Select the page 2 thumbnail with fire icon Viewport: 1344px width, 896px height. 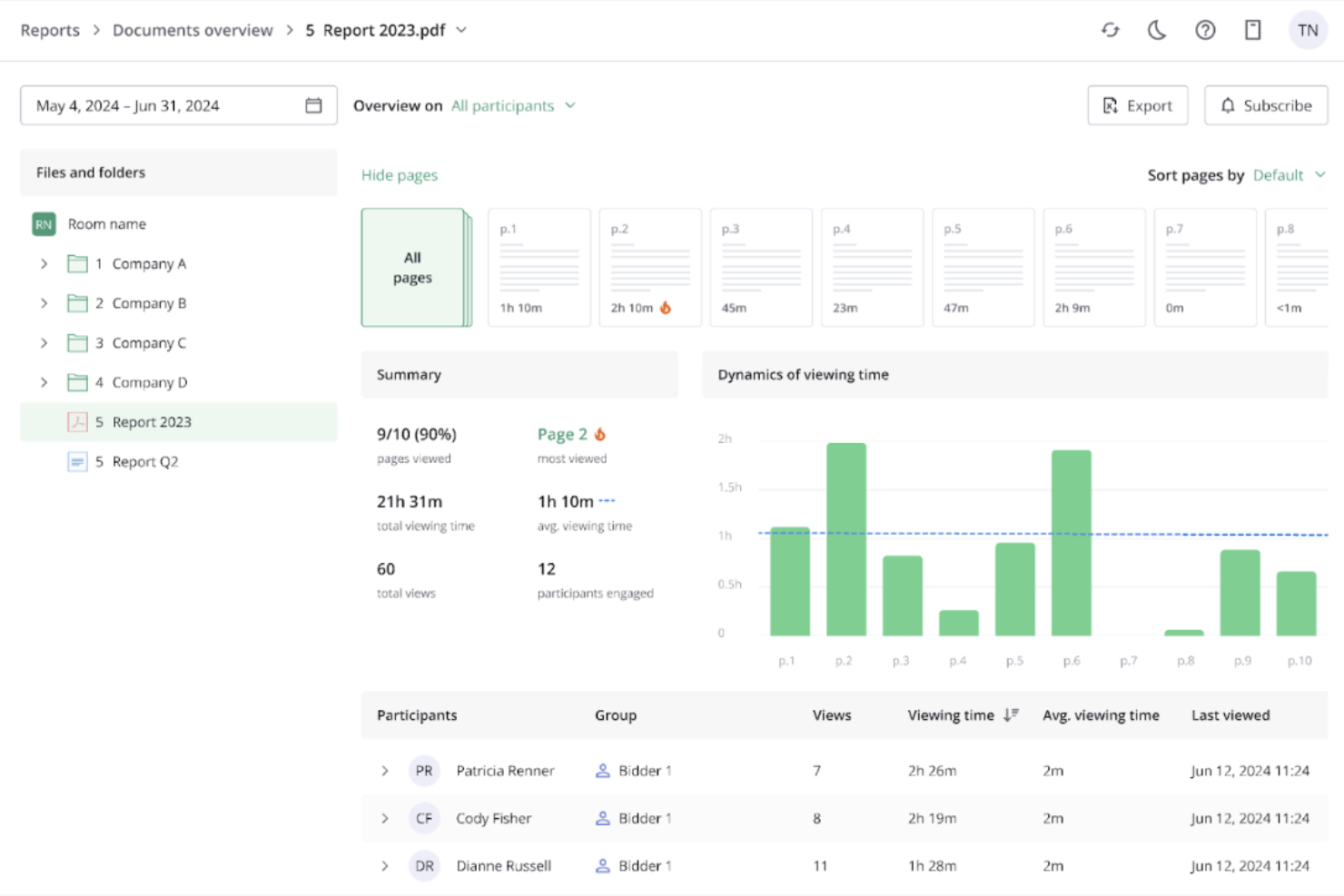(649, 267)
